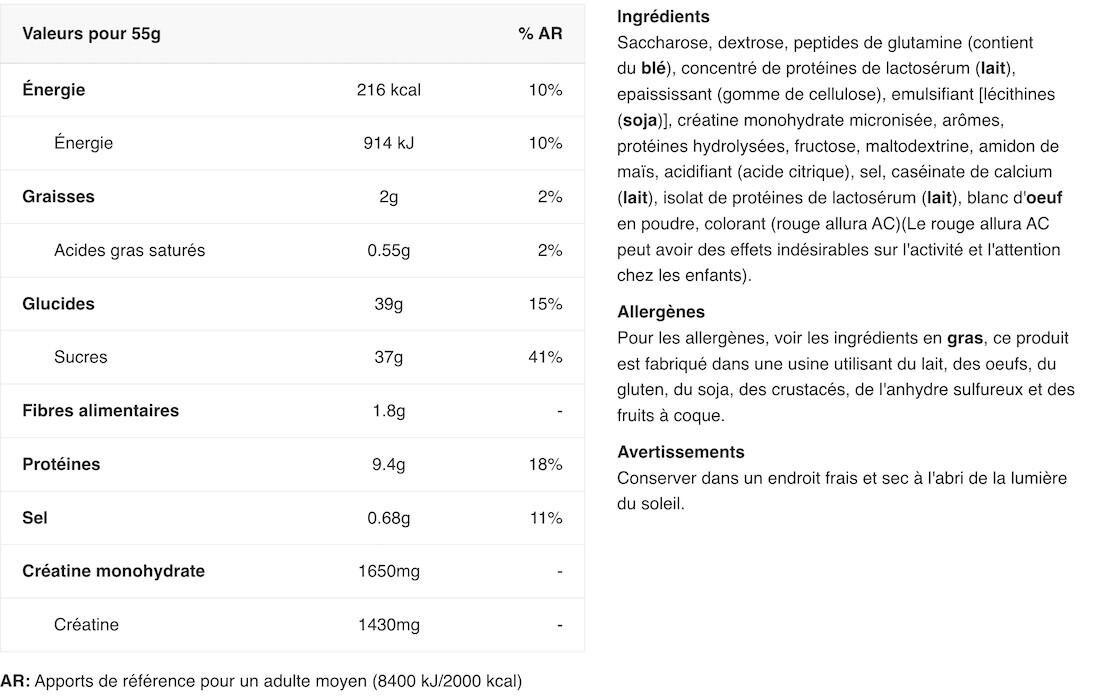Click the 41% value for sugars
This screenshot has height=700, width=1095.
[x=545, y=357]
